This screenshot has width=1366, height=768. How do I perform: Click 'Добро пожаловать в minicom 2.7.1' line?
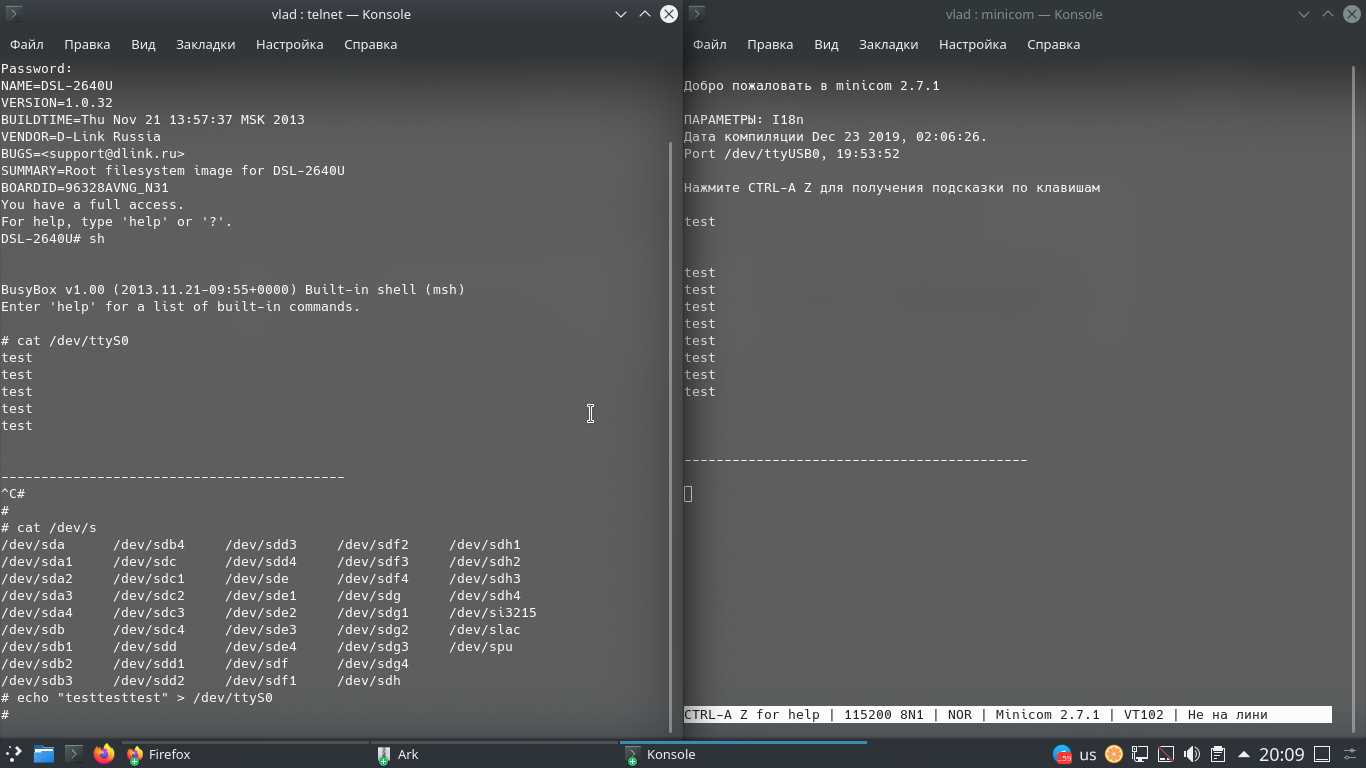[x=812, y=86]
